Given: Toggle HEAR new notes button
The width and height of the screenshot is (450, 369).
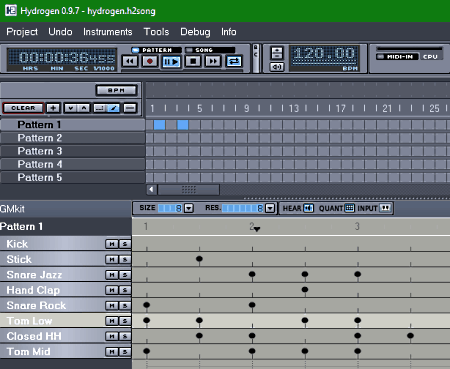Looking at the screenshot, I should [308, 208].
